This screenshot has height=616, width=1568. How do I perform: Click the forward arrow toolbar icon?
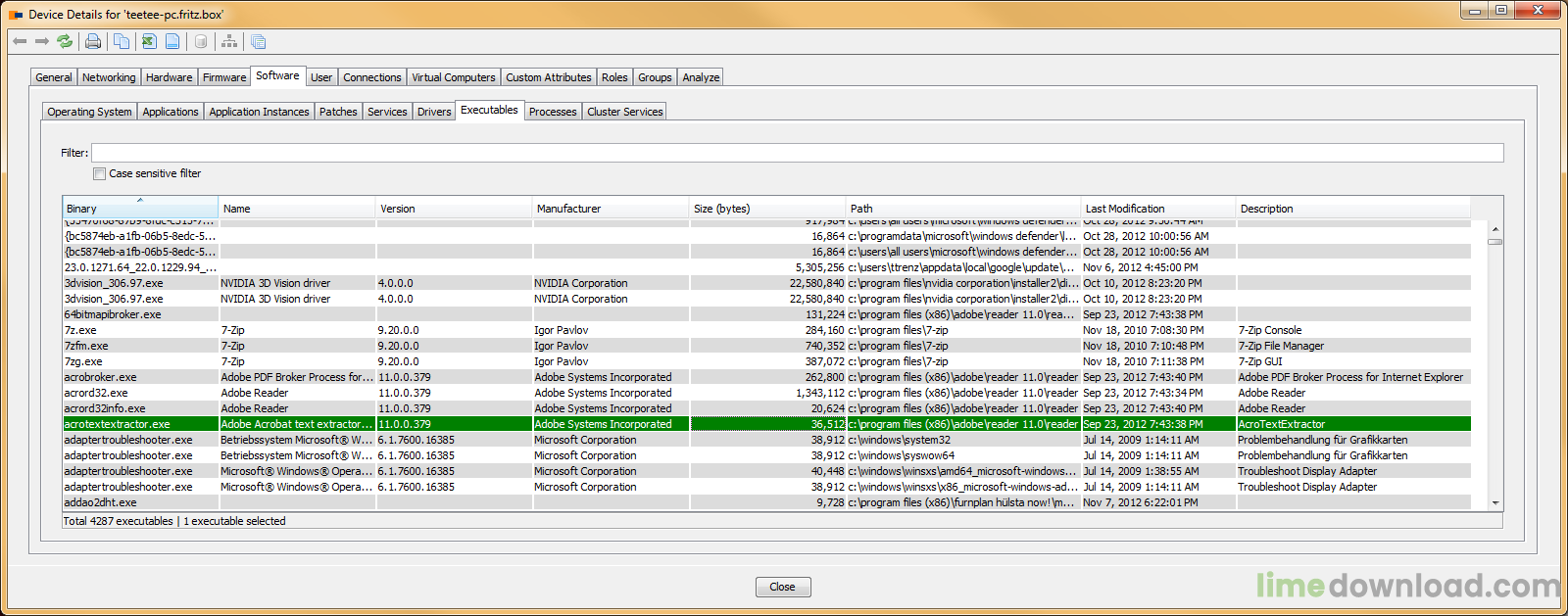pos(42,41)
